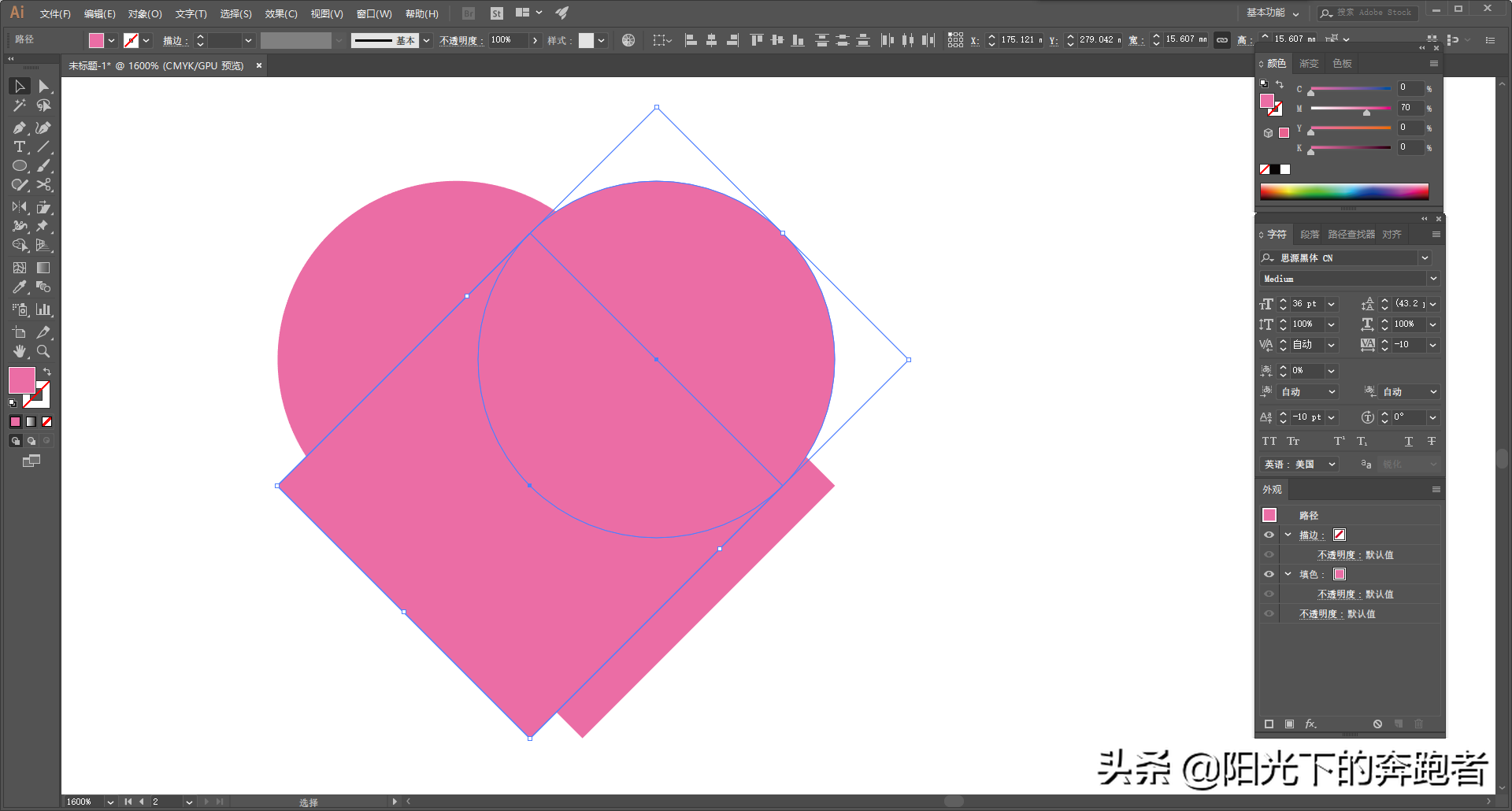The height and width of the screenshot is (811, 1512).
Task: Switch to the 路径查找器 tab
Action: [1351, 235]
